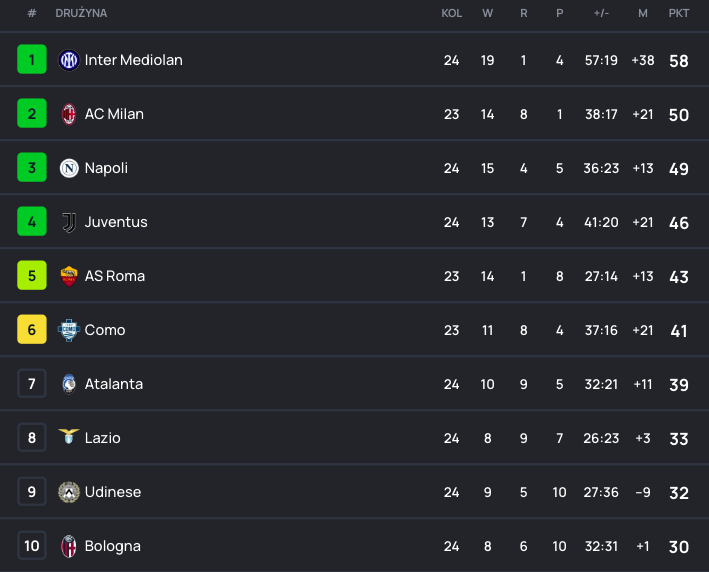Click the Juventus club crest
The image size is (709, 572).
tap(69, 222)
